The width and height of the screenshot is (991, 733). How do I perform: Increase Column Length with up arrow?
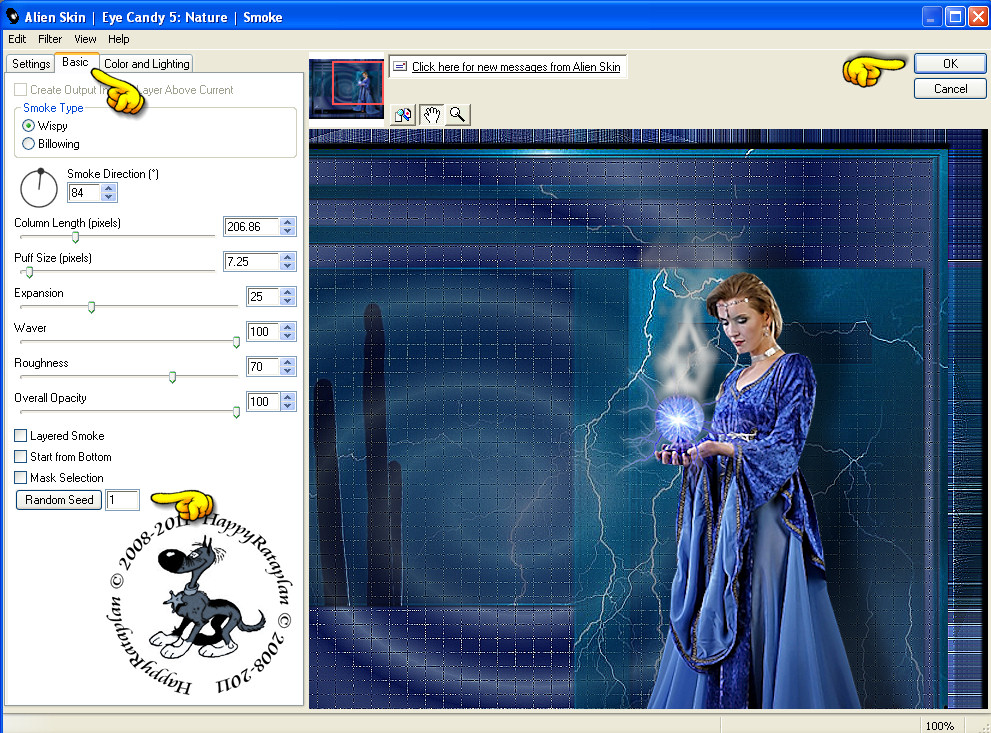(x=288, y=222)
